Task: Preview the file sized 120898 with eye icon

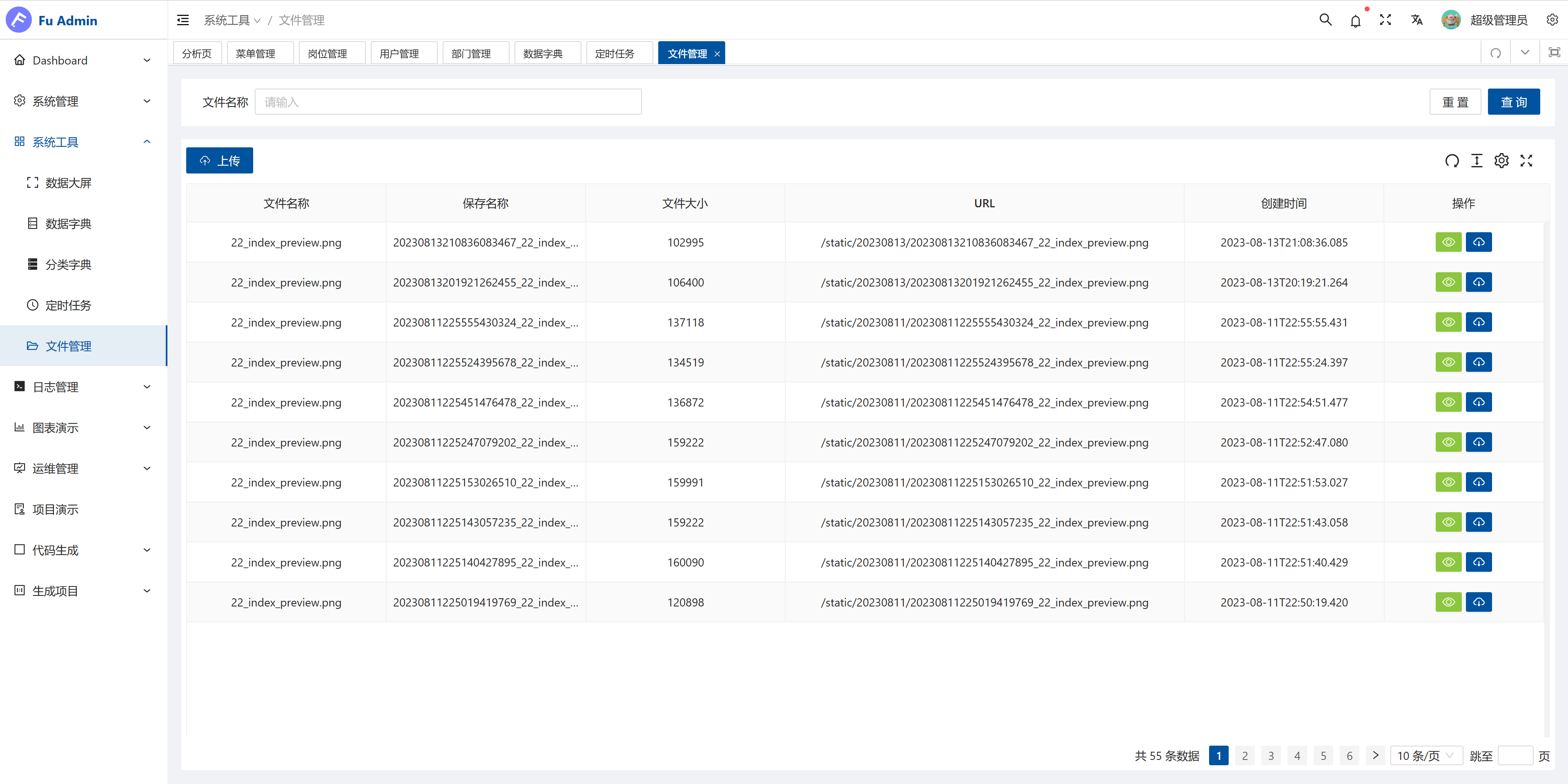Action: coord(1448,602)
